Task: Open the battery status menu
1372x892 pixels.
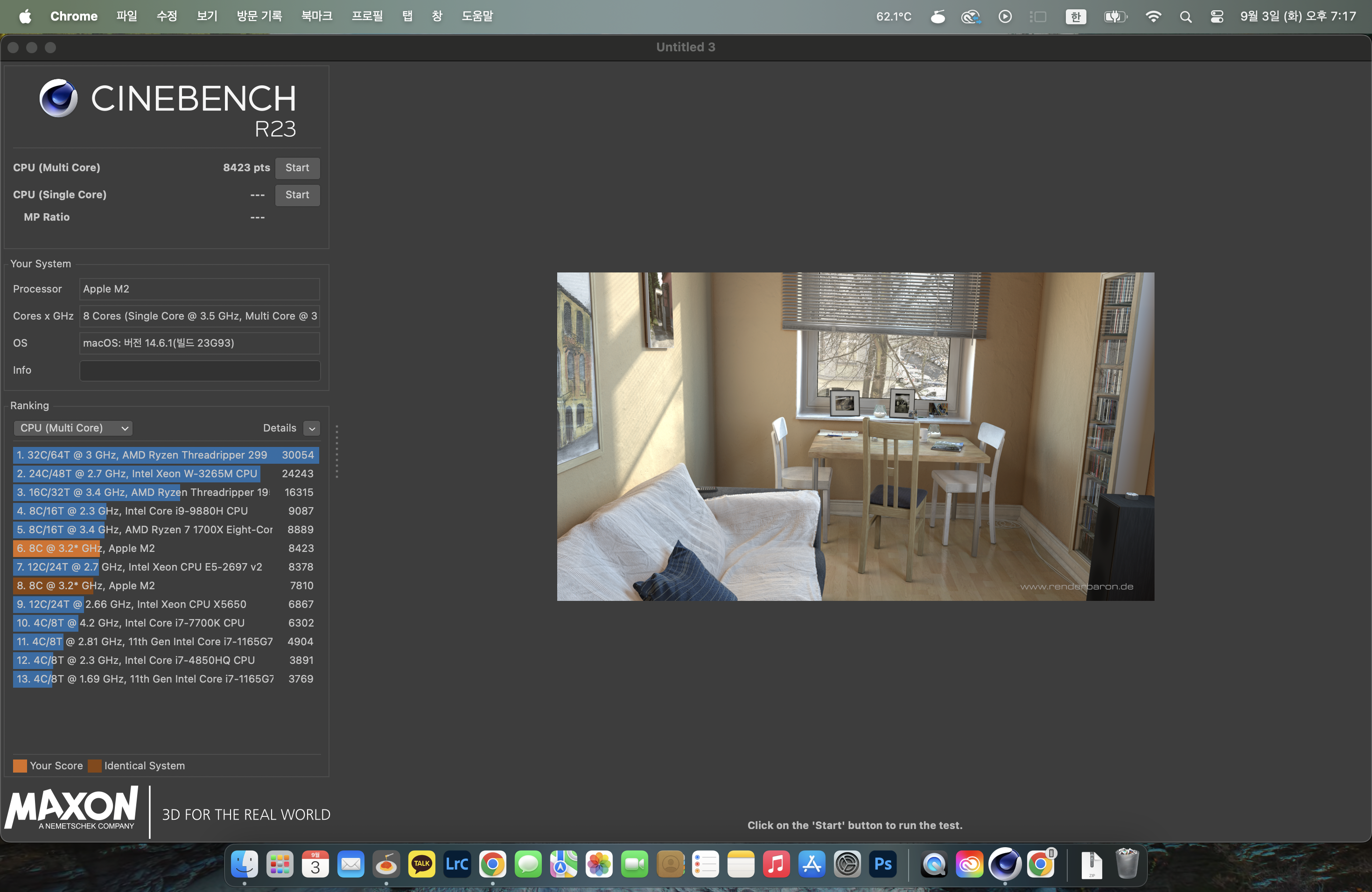Action: (1115, 16)
